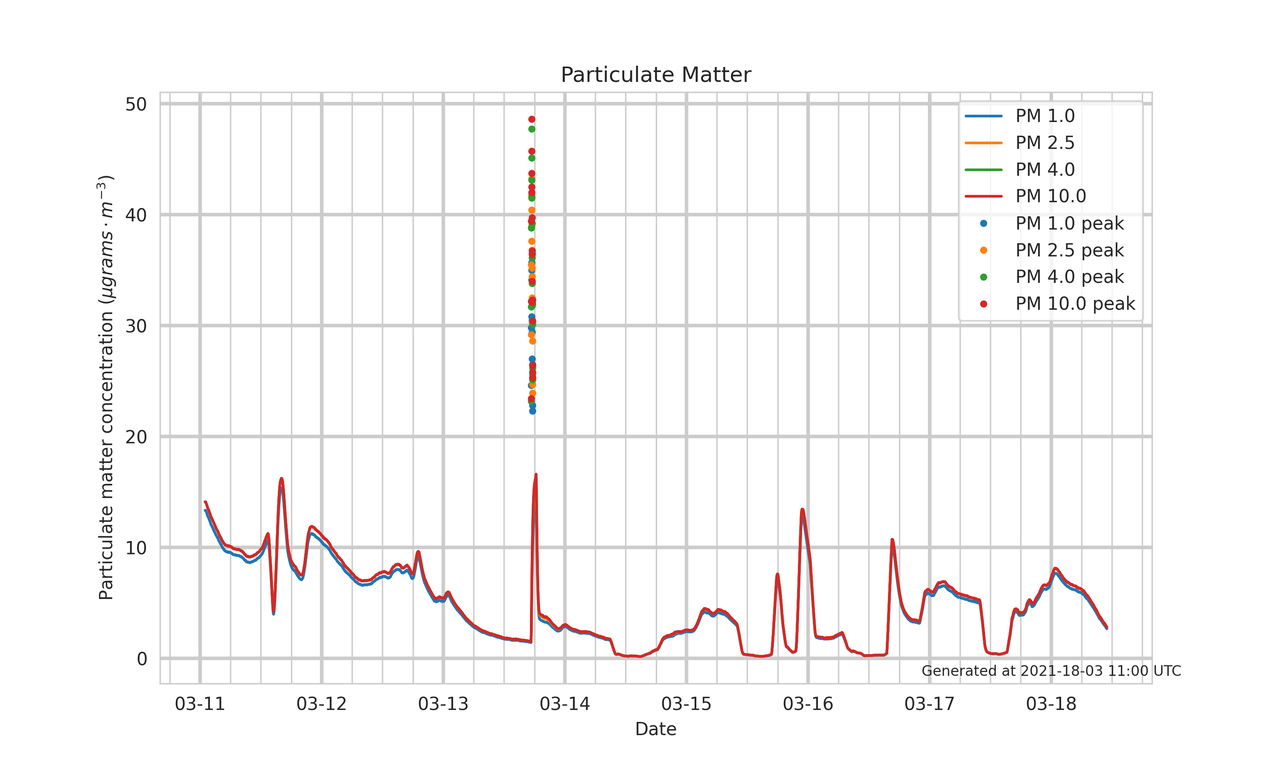Click the chart title Particulate Matter
The width and height of the screenshot is (1280, 768).
(655, 75)
